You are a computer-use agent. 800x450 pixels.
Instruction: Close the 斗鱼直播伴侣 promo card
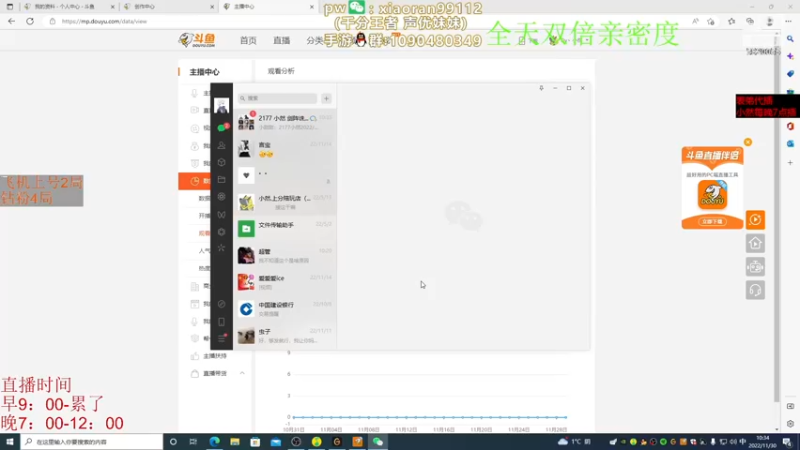(x=748, y=142)
